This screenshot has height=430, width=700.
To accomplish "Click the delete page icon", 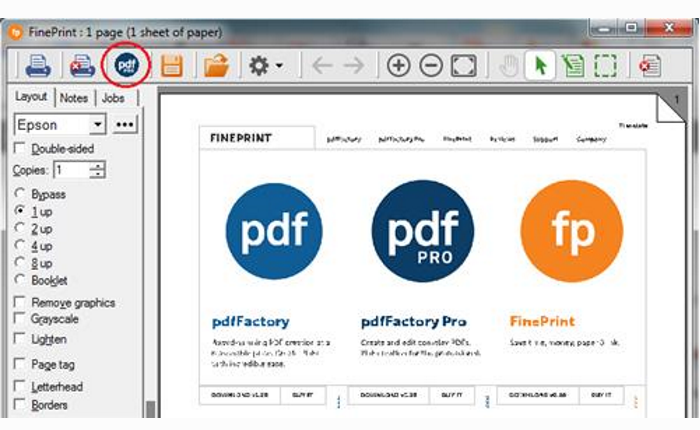I will (x=650, y=66).
